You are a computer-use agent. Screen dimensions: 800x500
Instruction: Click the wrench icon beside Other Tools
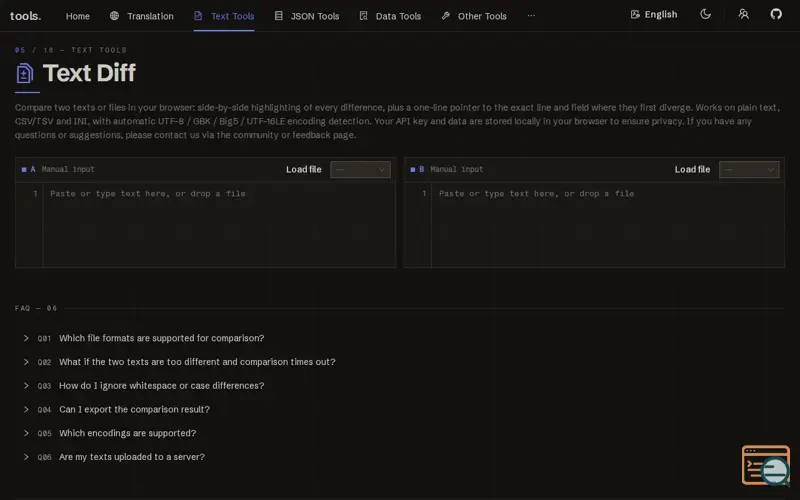tap(446, 16)
